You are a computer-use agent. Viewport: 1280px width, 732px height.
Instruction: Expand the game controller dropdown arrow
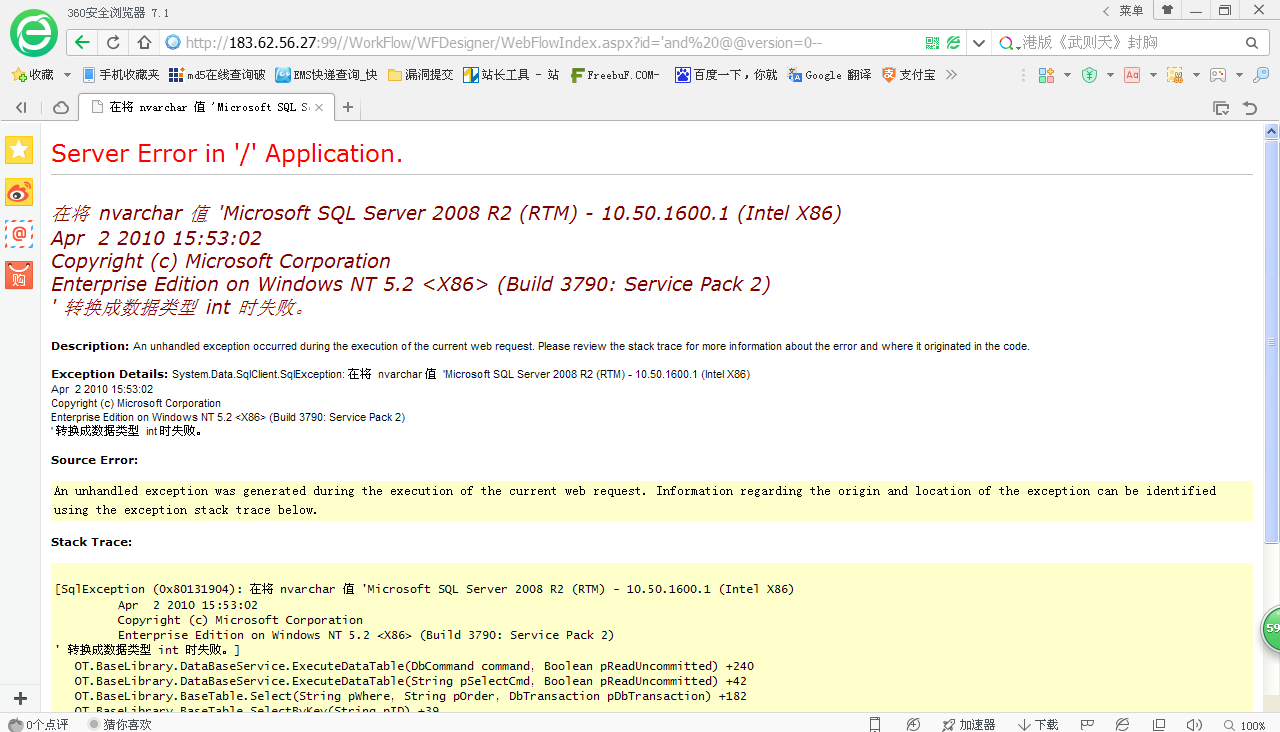click(1239, 75)
